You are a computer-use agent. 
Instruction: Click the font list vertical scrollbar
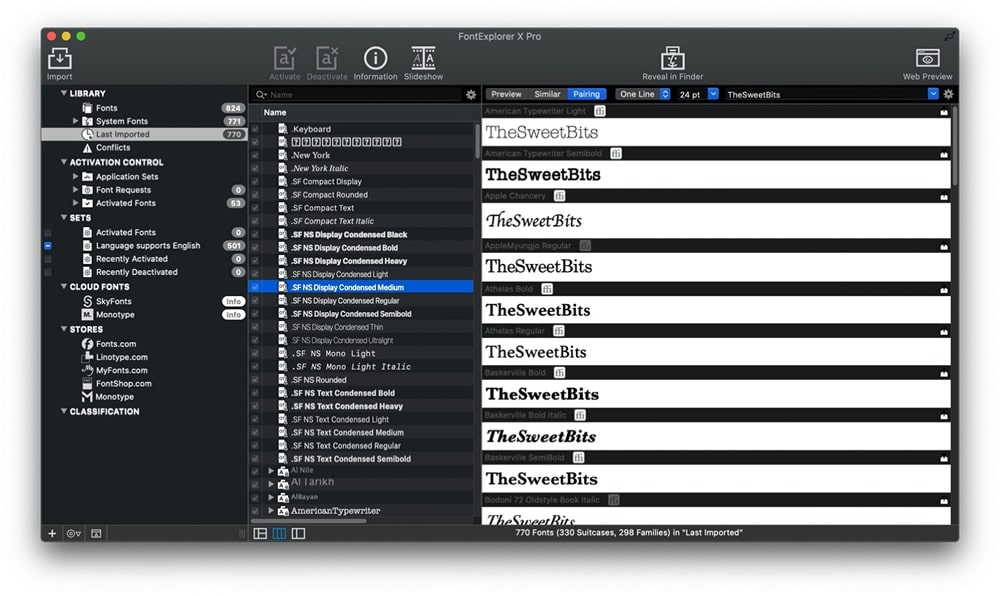(477, 140)
